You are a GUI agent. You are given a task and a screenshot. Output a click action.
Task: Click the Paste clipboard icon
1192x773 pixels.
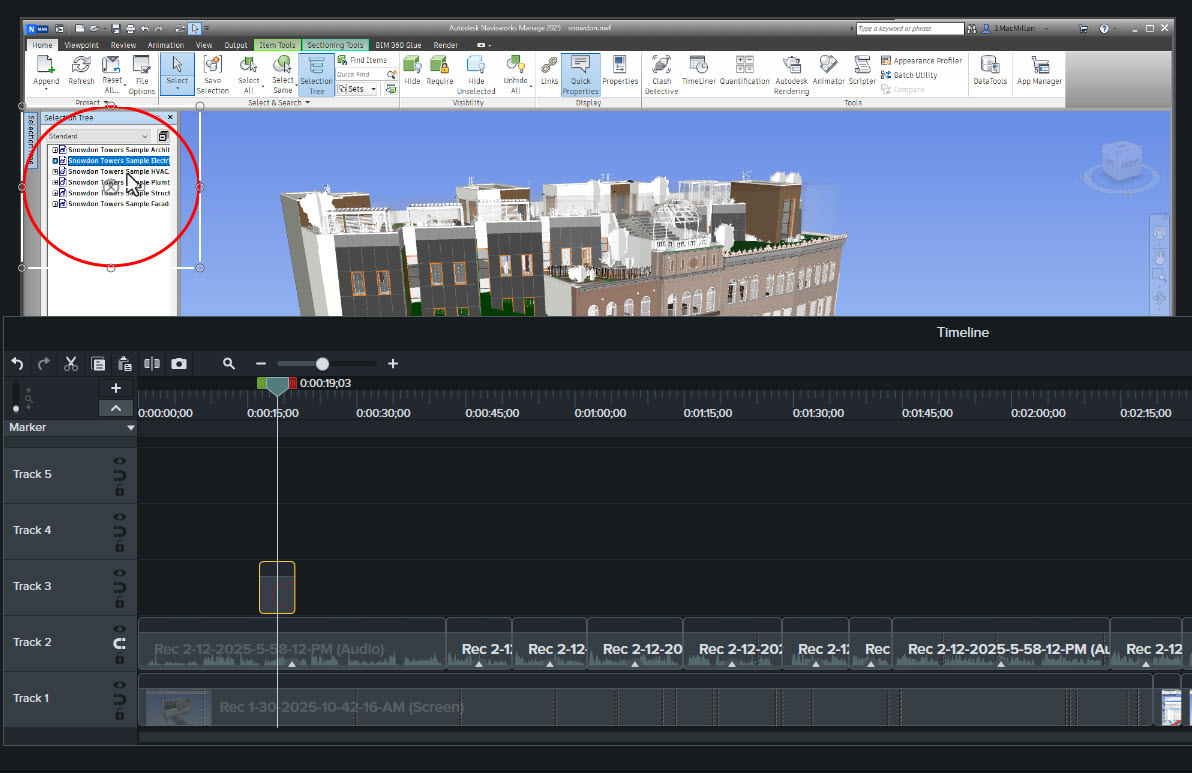(125, 364)
